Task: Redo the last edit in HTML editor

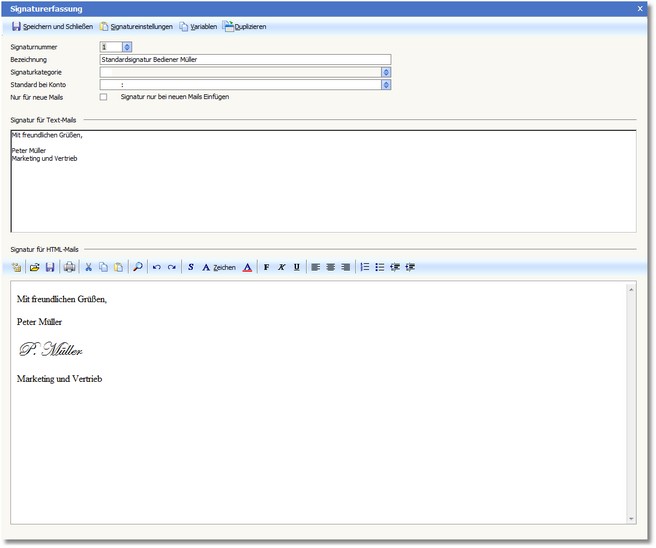Action: [x=171, y=267]
